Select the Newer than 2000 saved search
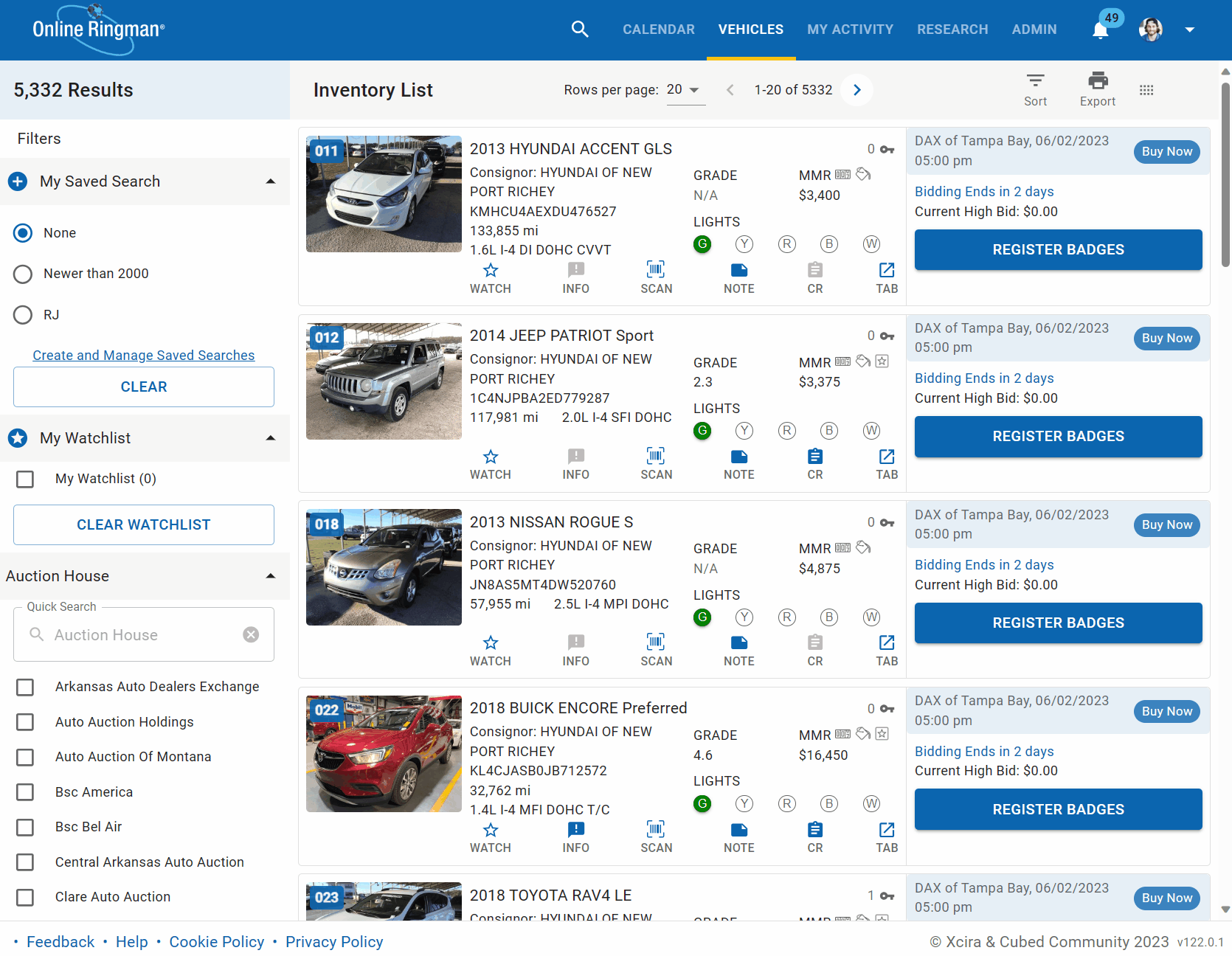Image resolution: width=1232 pixels, height=956 pixels. pos(23,274)
